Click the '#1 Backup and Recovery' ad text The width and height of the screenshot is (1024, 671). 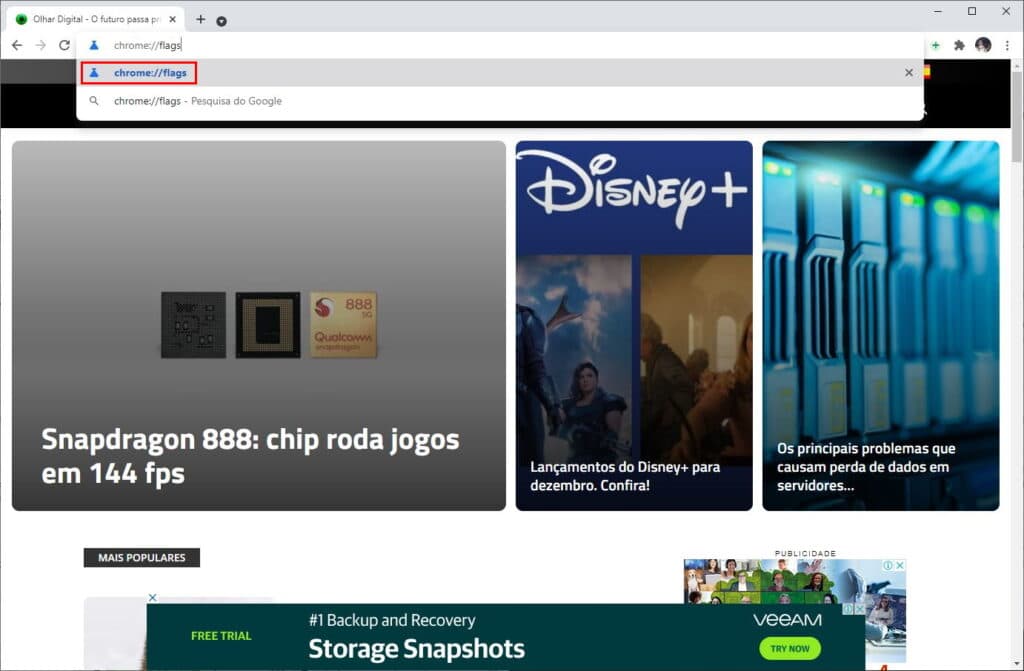(392, 620)
